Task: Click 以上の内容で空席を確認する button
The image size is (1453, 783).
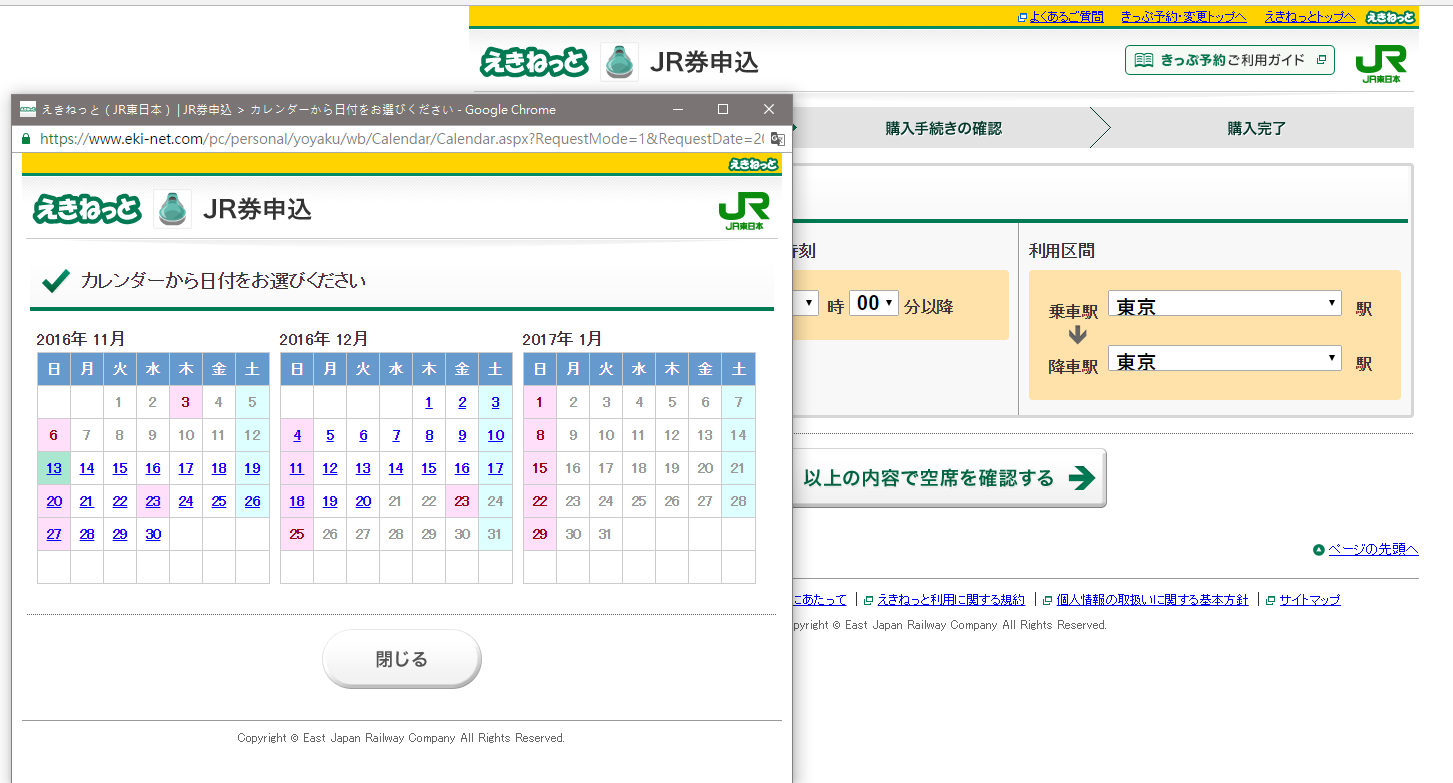Action: [949, 478]
